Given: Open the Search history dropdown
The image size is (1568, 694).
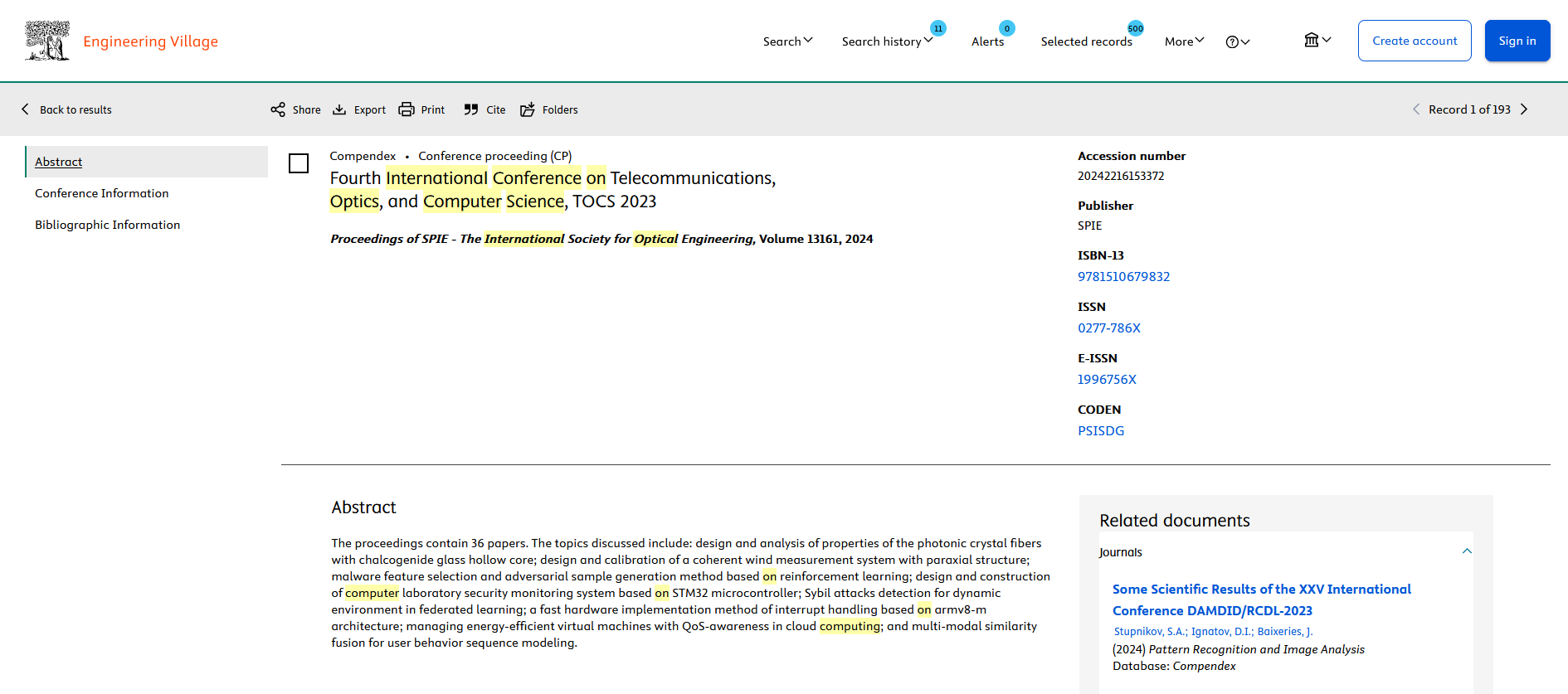Looking at the screenshot, I should (x=888, y=41).
